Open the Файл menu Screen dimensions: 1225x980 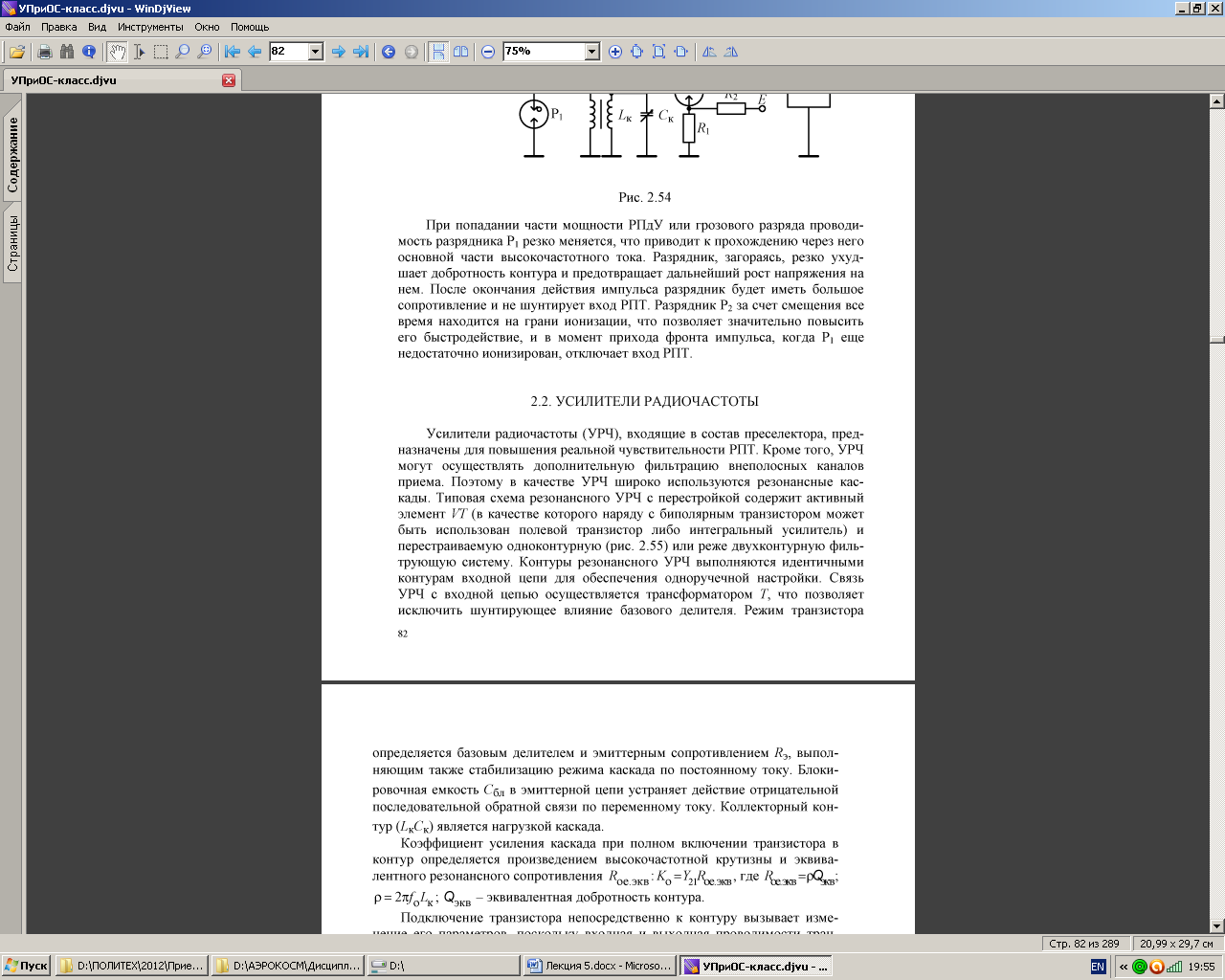click(x=17, y=27)
